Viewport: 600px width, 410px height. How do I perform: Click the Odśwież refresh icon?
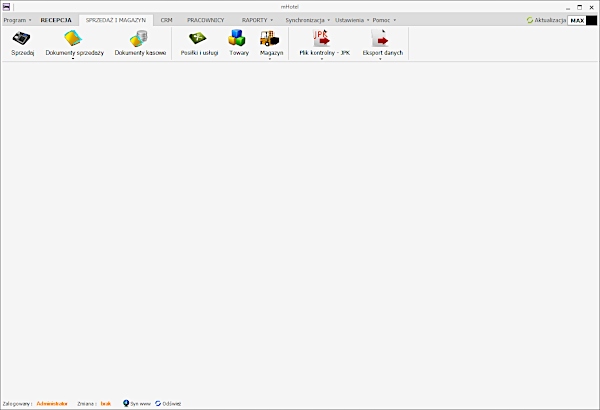tap(158, 403)
